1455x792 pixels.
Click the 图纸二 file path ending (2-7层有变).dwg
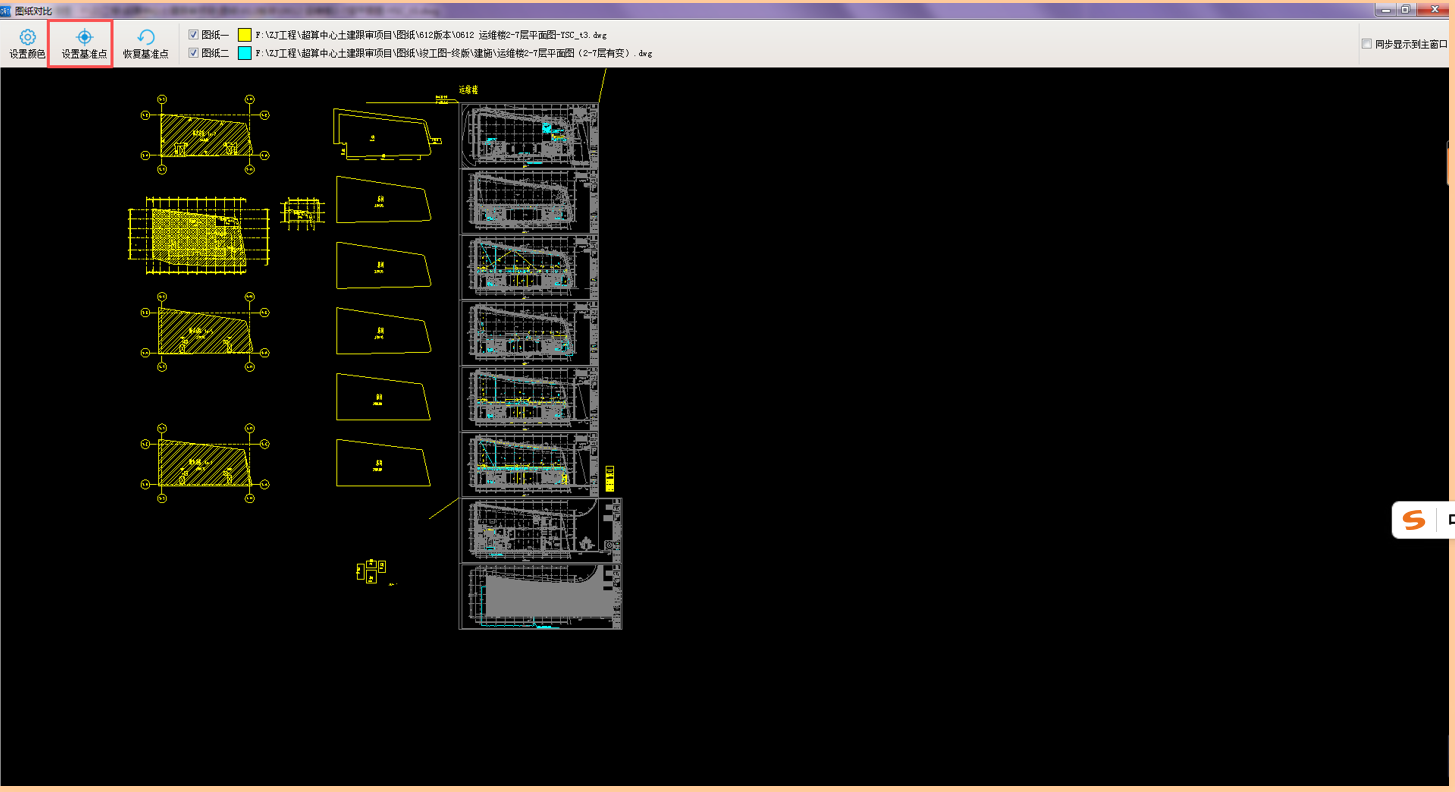(x=454, y=53)
